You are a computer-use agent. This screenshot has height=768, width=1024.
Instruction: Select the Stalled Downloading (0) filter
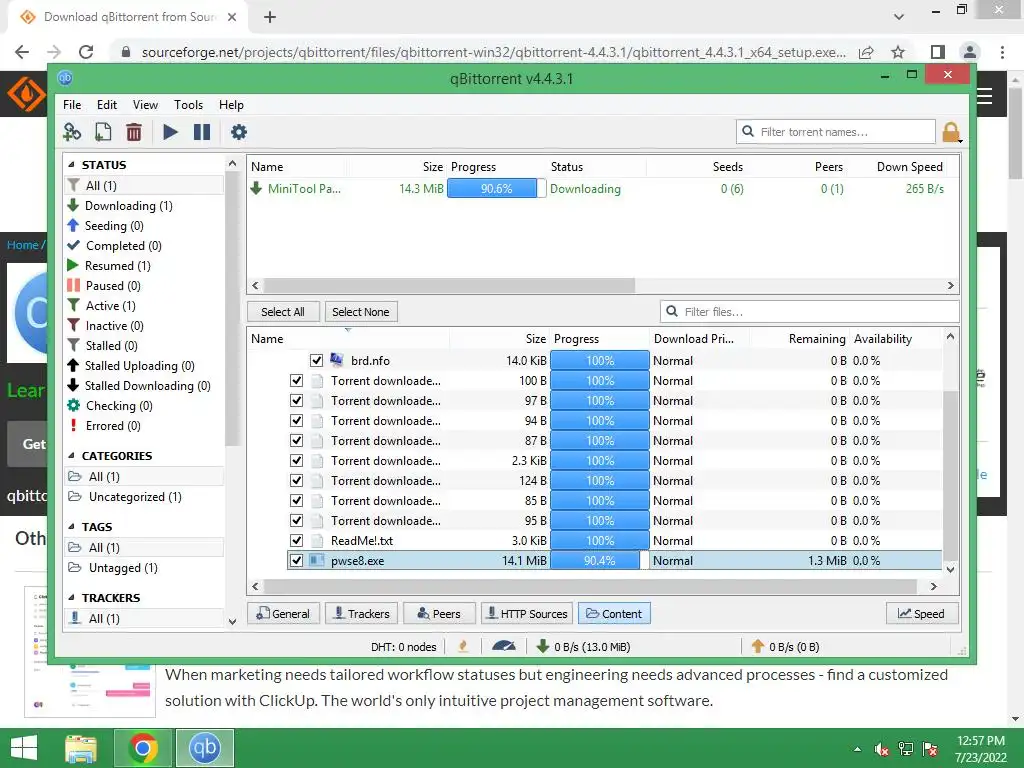pos(147,386)
